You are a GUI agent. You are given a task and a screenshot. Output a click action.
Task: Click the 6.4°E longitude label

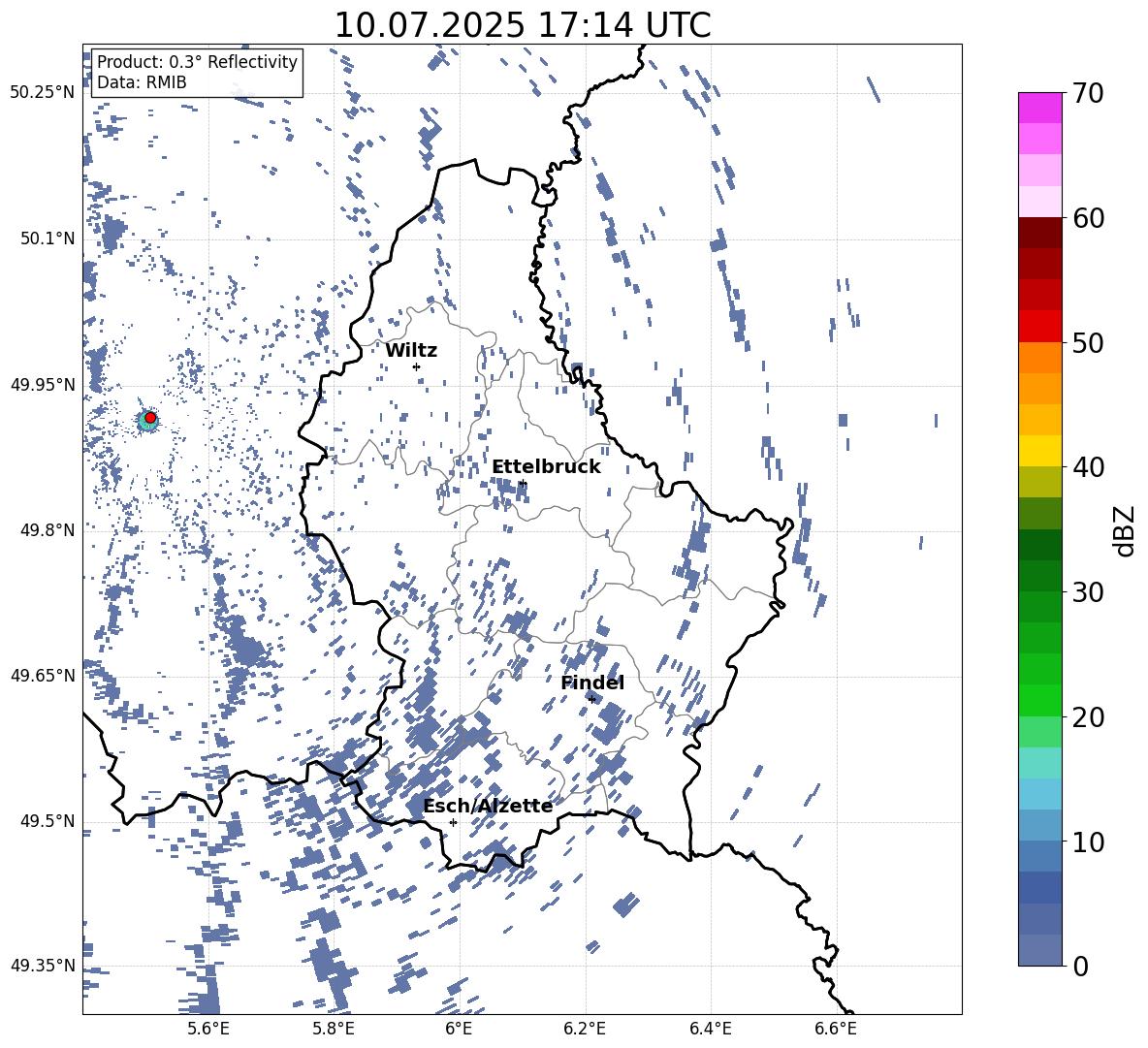(710, 1030)
